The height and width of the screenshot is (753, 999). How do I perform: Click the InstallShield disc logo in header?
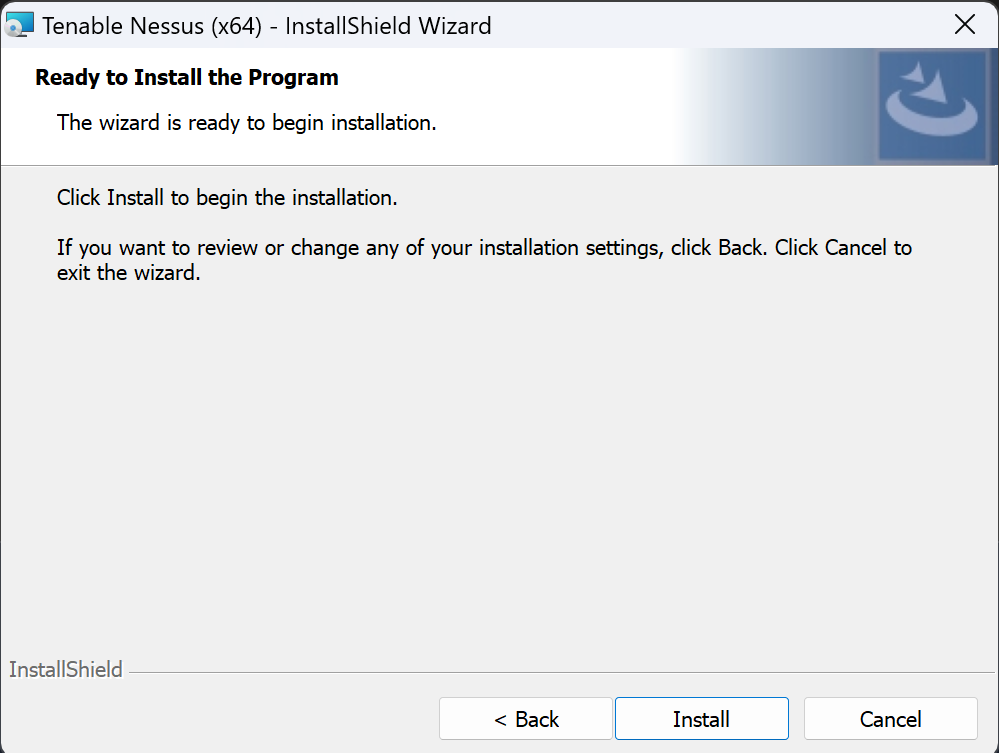click(x=932, y=105)
